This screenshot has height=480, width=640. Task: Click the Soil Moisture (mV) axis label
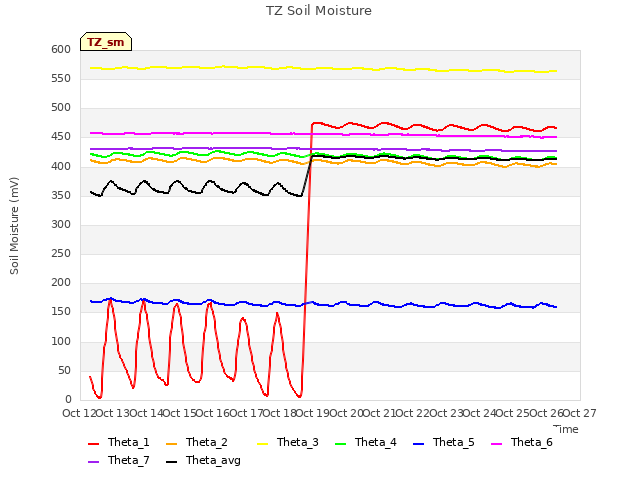click(x=14, y=226)
